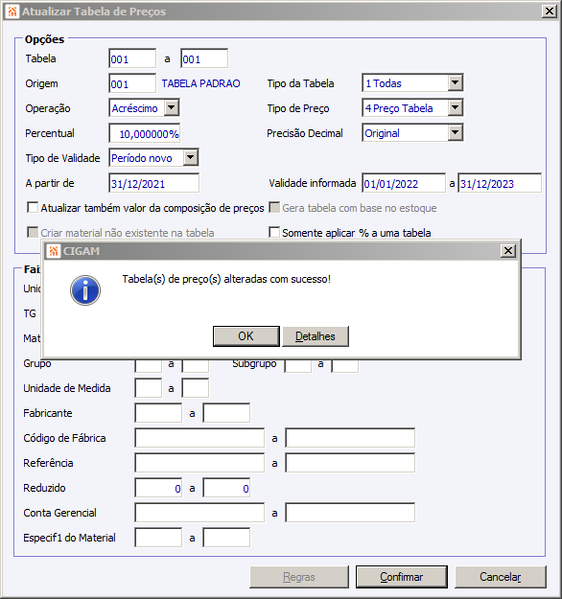Open the Tipo de Preço dropdown
Image resolution: width=562 pixels, height=599 pixels.
point(455,108)
